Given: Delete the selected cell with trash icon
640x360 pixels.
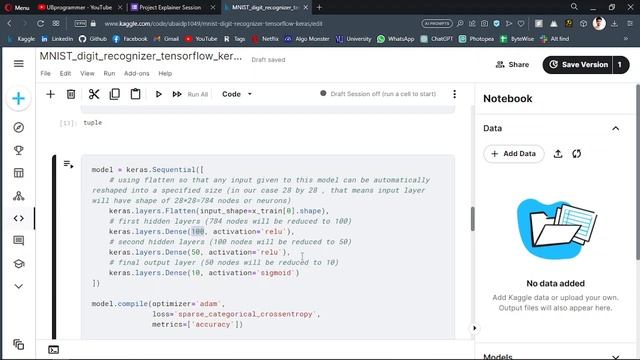Looking at the screenshot, I should point(71,94).
